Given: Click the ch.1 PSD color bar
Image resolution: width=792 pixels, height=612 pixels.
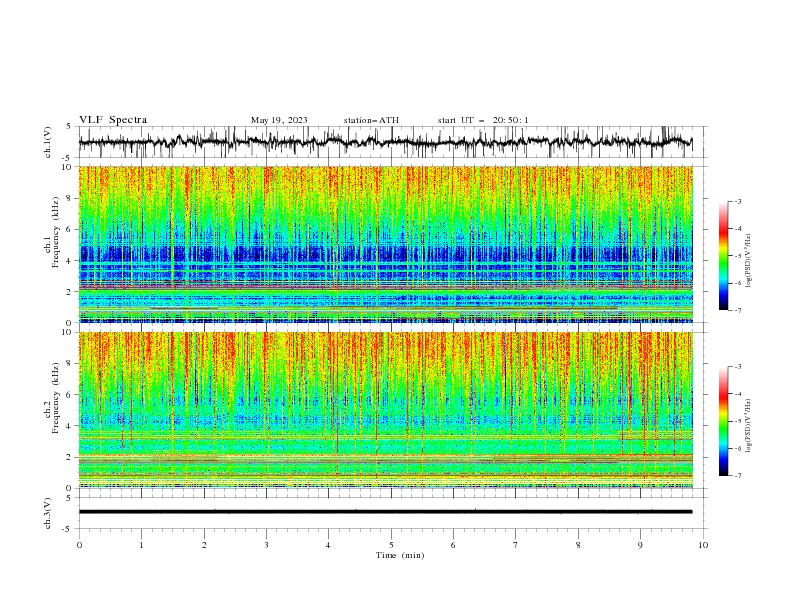Looking at the screenshot, I should [723, 255].
